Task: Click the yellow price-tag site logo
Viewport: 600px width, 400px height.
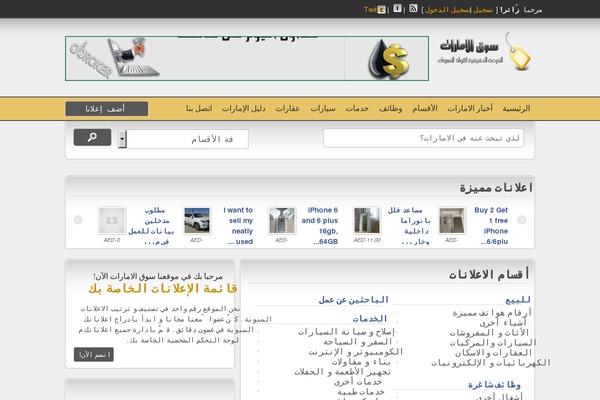Action: 518,52
